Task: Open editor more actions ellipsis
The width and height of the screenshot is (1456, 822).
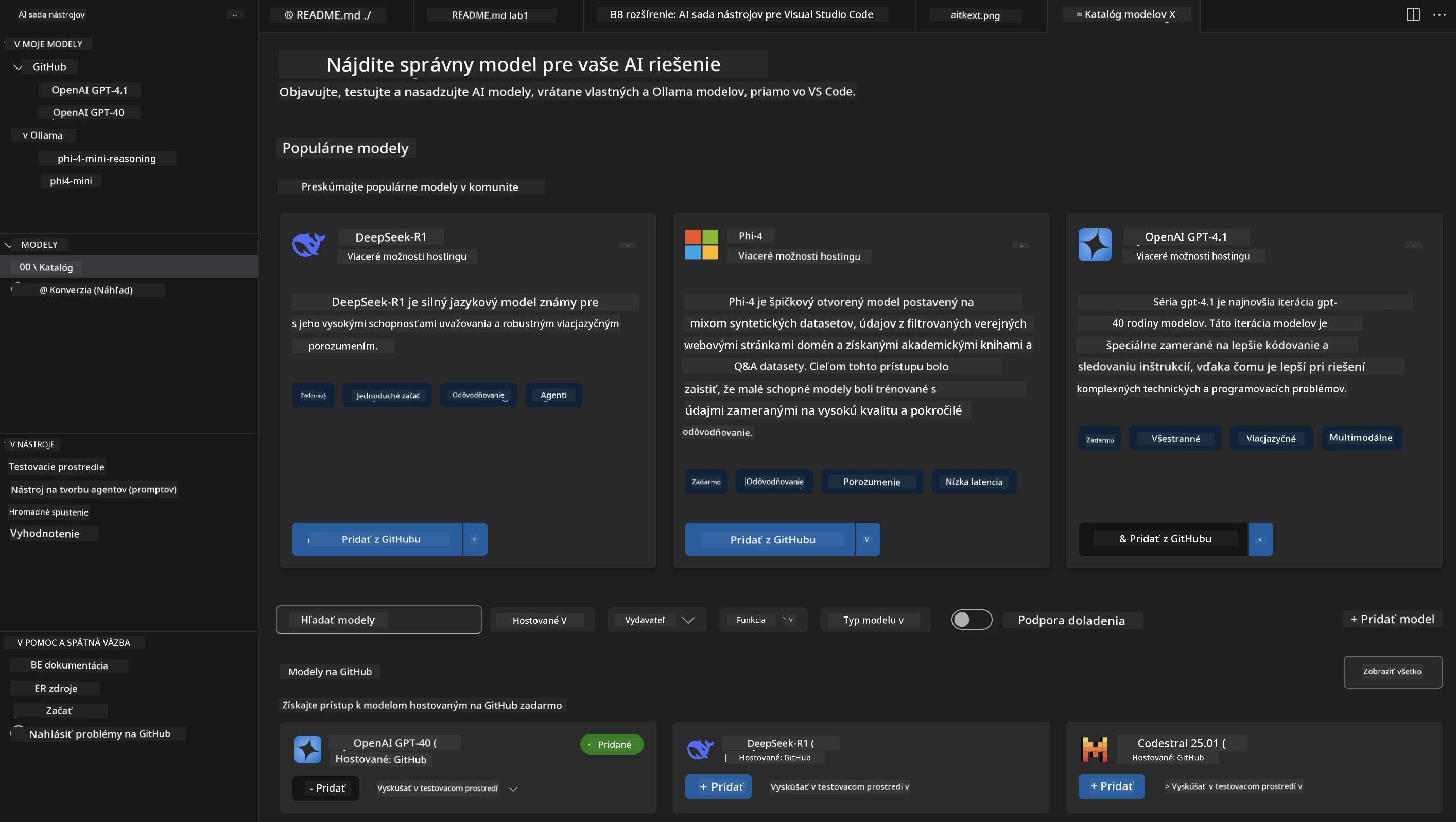Action: (x=1439, y=15)
